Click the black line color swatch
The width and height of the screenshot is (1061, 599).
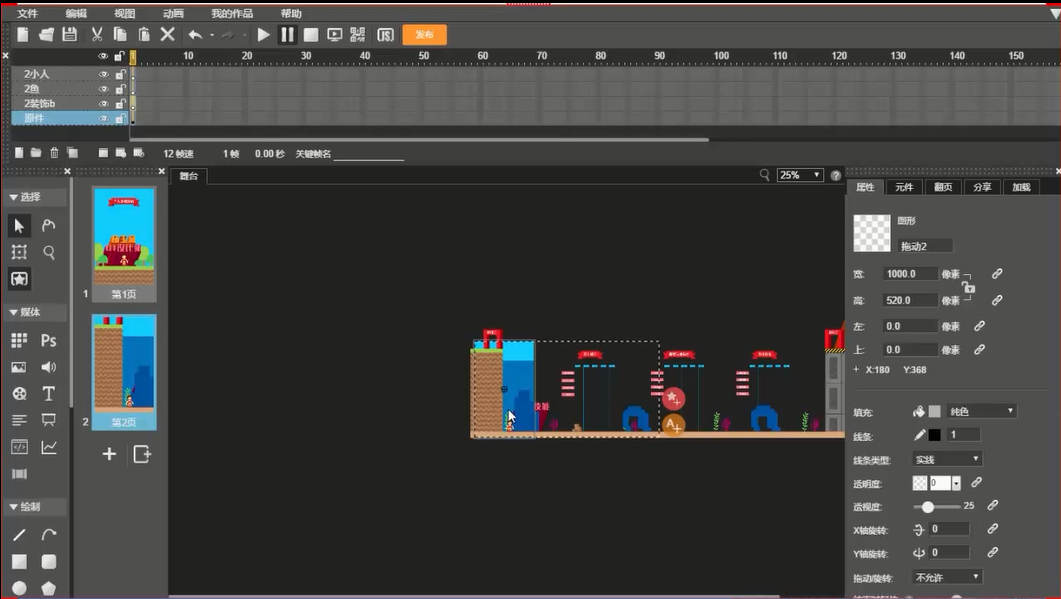[934, 435]
